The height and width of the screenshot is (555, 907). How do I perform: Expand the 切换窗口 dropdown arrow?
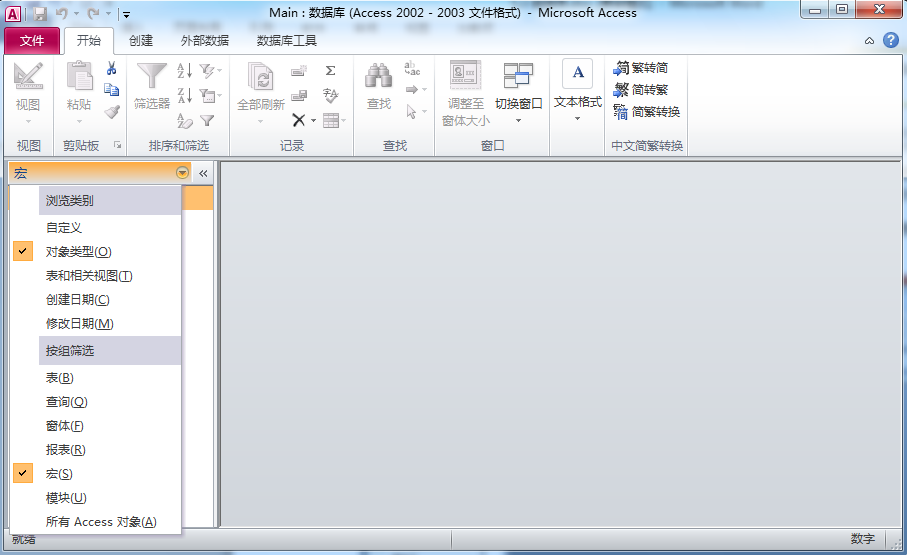click(x=518, y=120)
